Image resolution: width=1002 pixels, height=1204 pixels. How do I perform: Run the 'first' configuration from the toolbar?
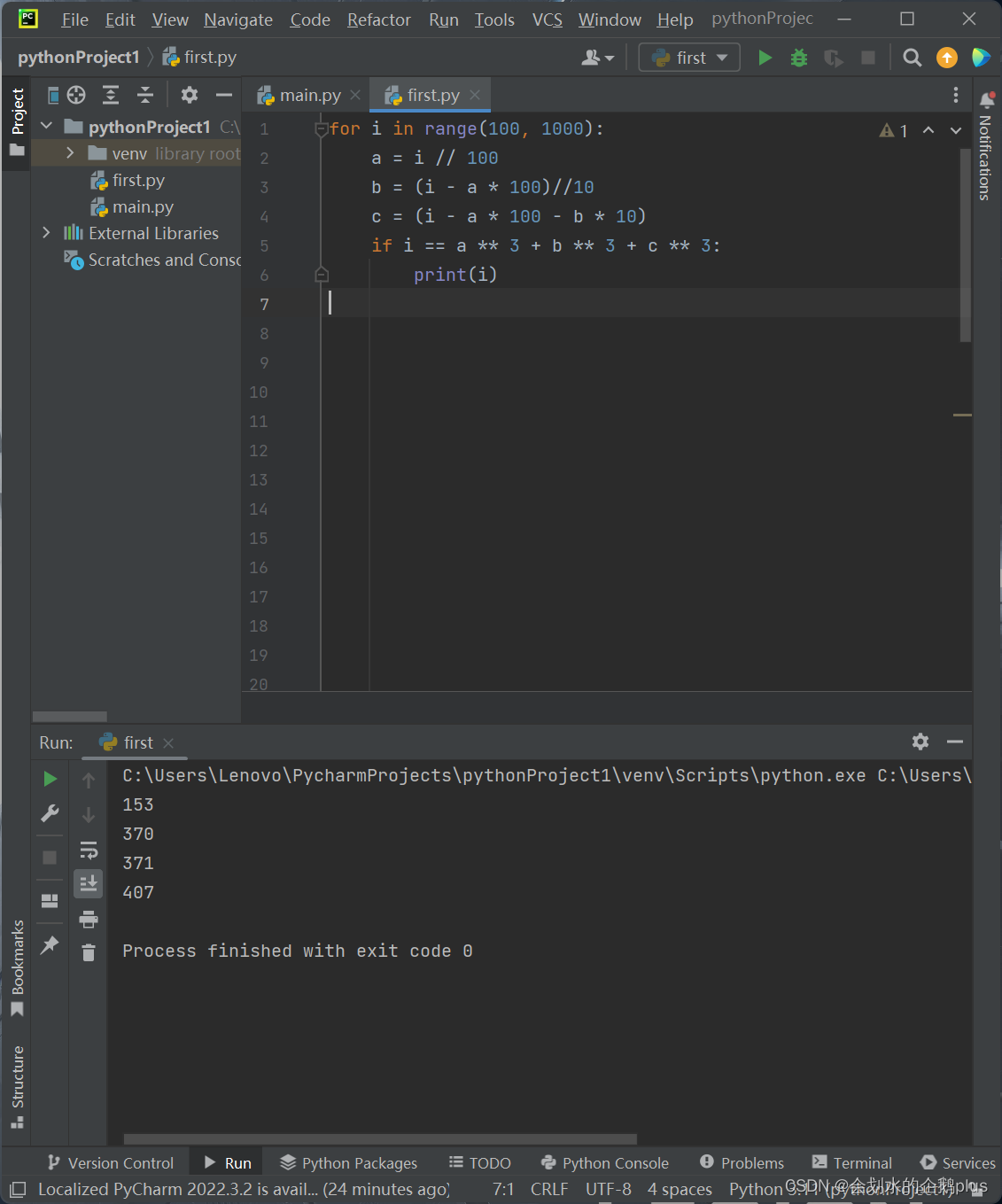(765, 58)
